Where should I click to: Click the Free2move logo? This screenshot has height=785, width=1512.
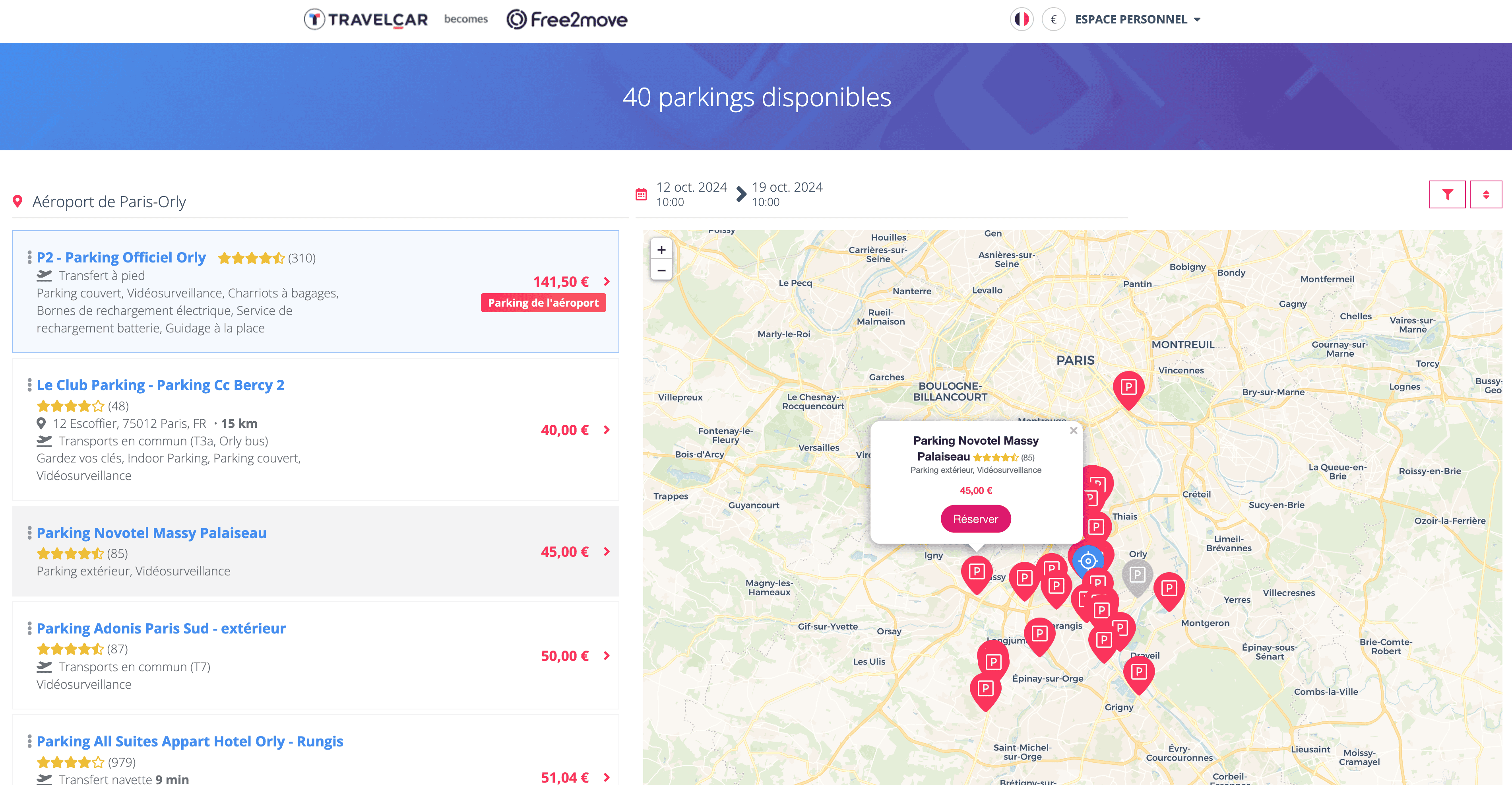pos(567,19)
